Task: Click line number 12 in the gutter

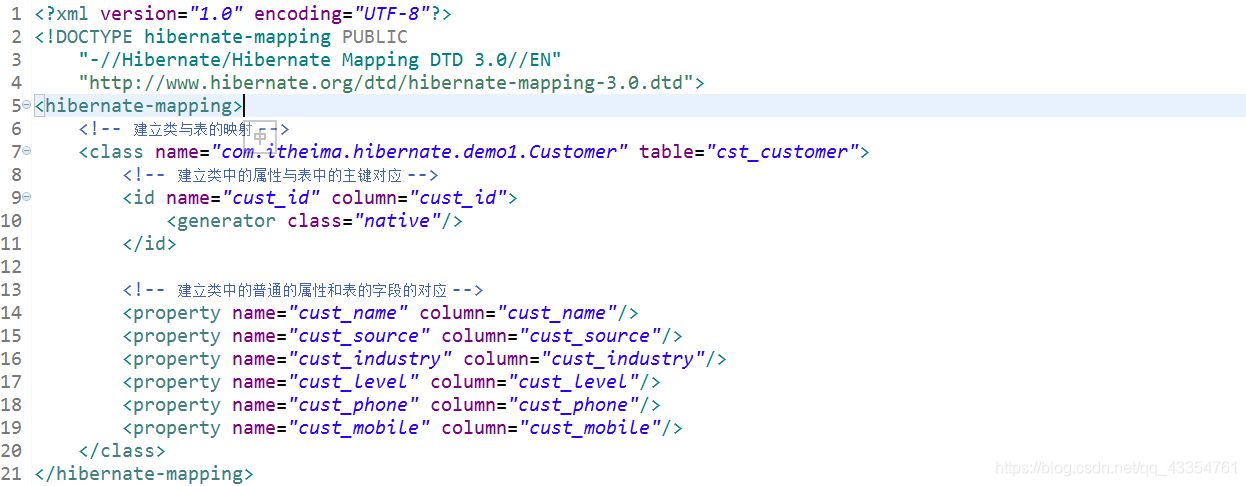Action: coord(11,267)
